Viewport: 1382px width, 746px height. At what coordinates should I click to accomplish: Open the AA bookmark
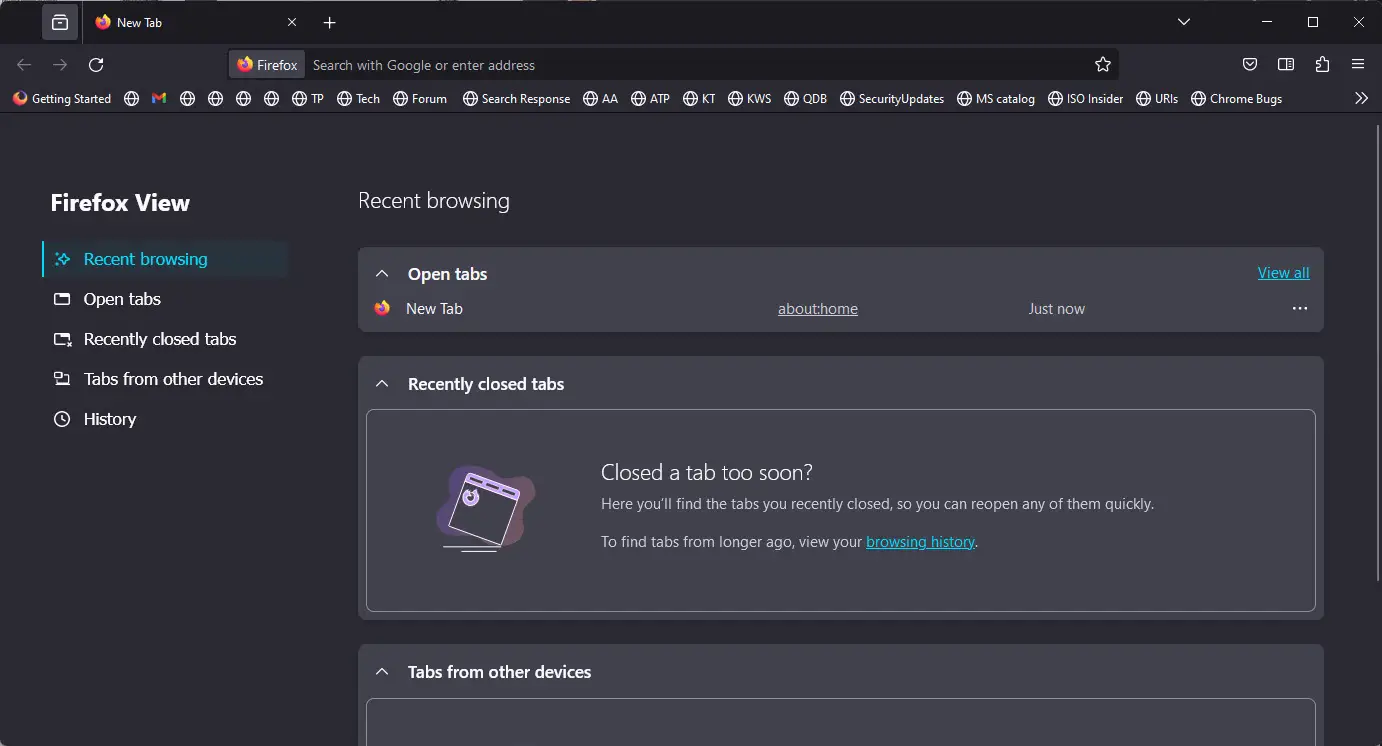601,99
